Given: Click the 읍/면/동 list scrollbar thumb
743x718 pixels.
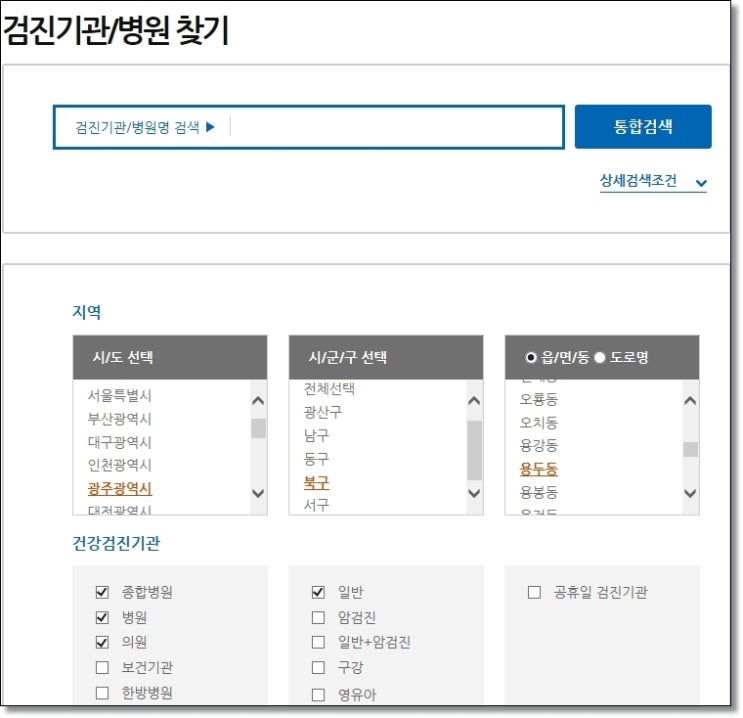Looking at the screenshot, I should click(x=690, y=449).
